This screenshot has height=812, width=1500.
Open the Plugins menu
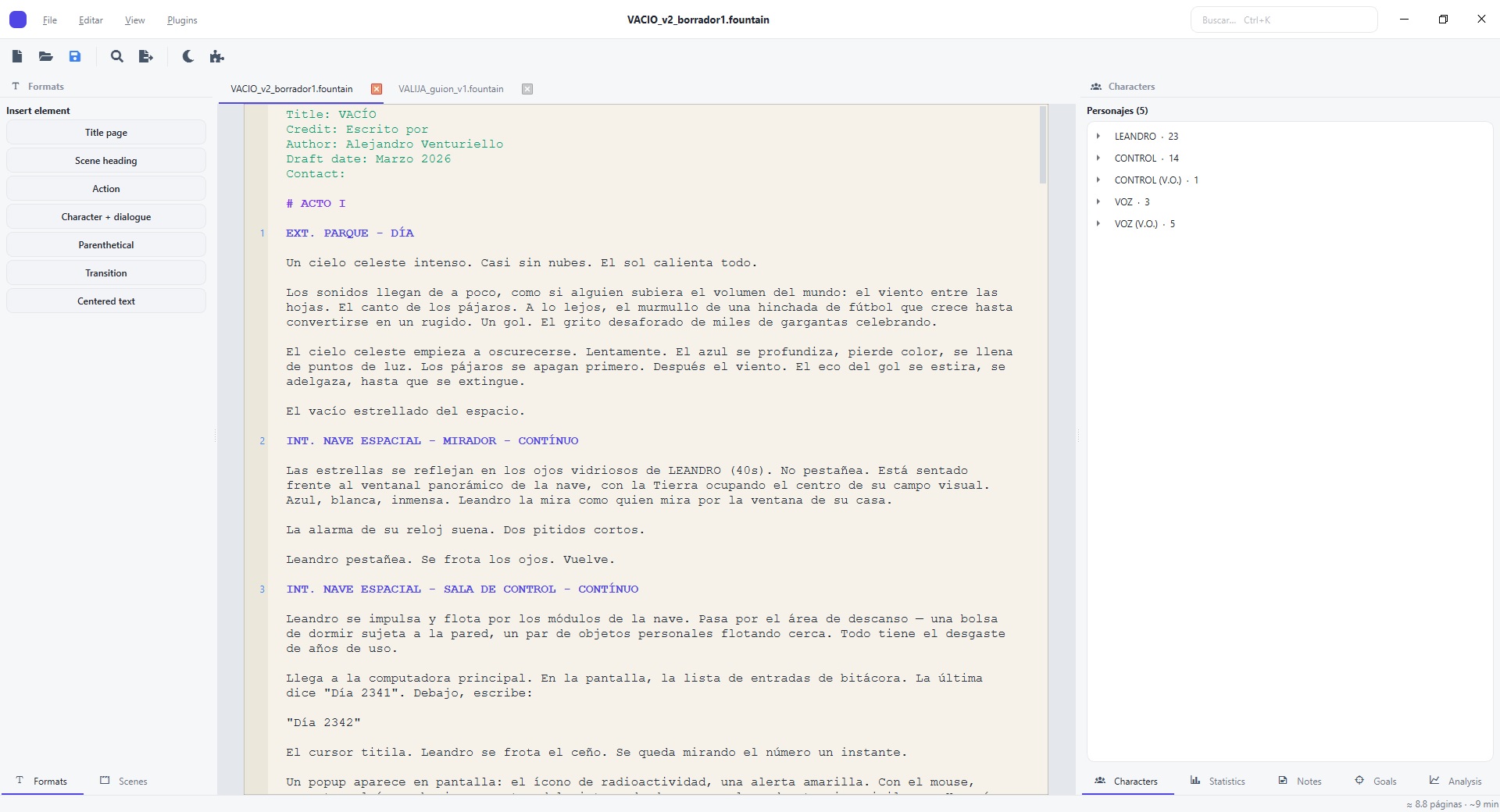pos(182,20)
